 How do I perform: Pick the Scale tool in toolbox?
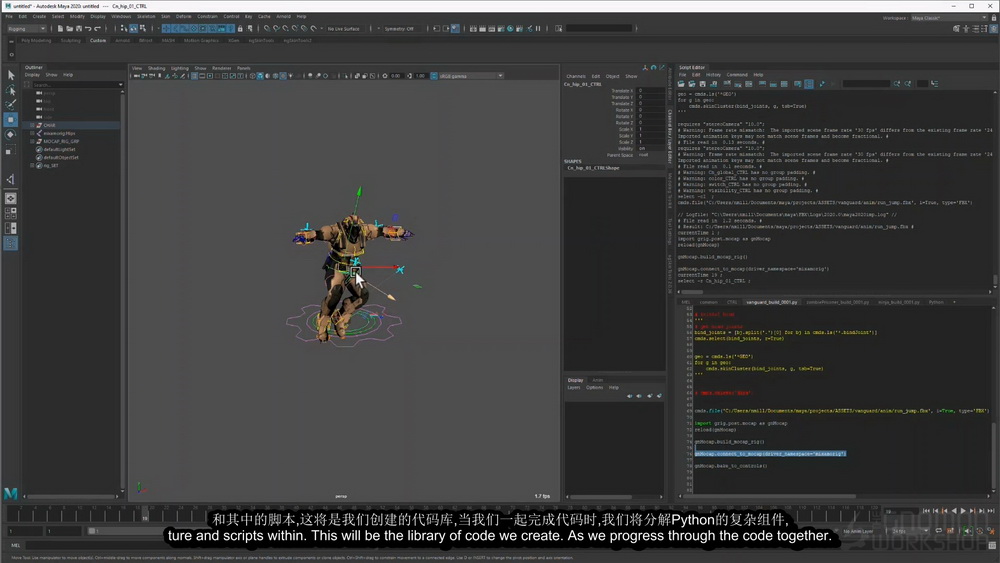(x=11, y=150)
